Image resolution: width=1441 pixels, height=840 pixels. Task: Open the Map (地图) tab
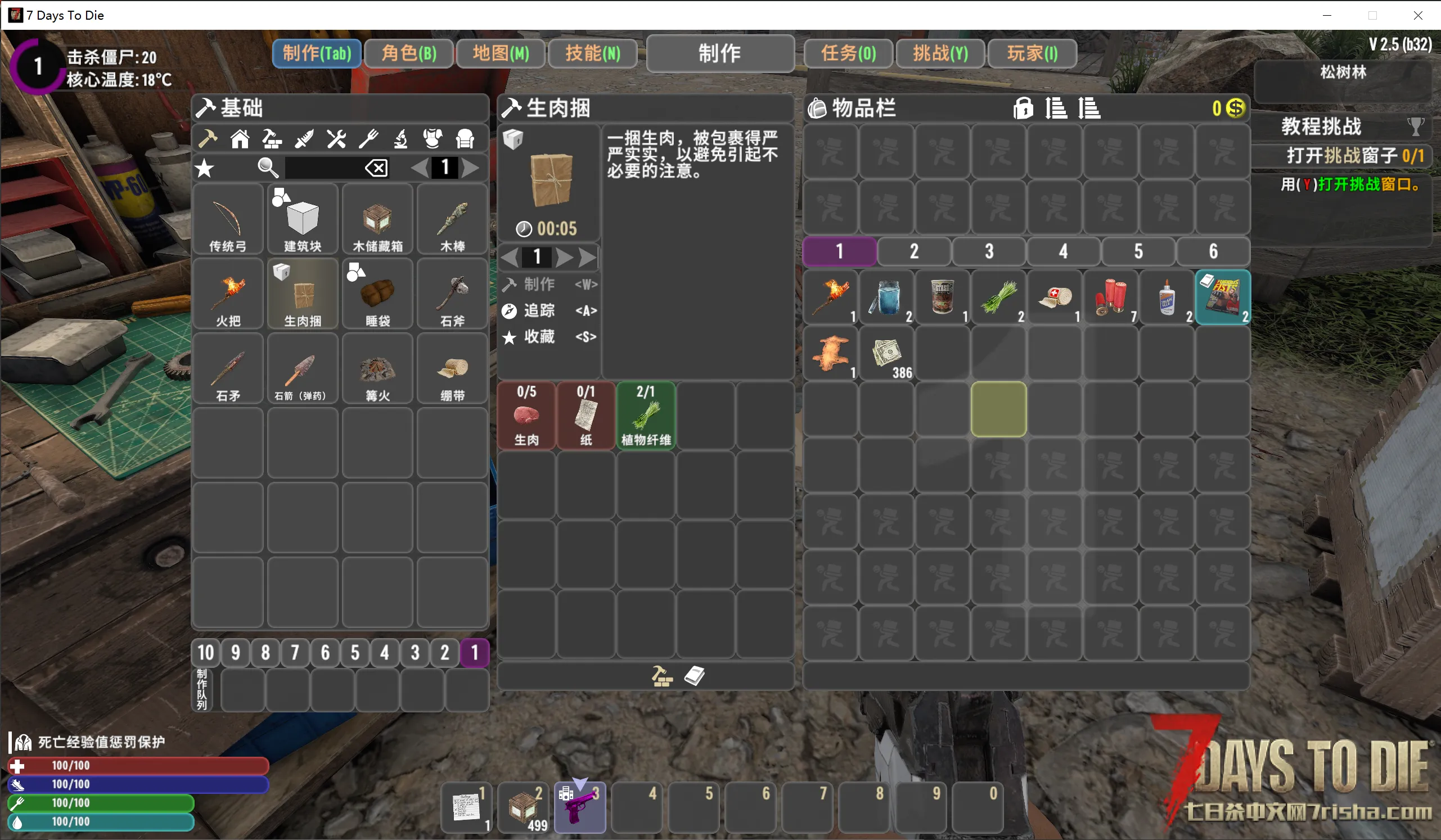(501, 54)
